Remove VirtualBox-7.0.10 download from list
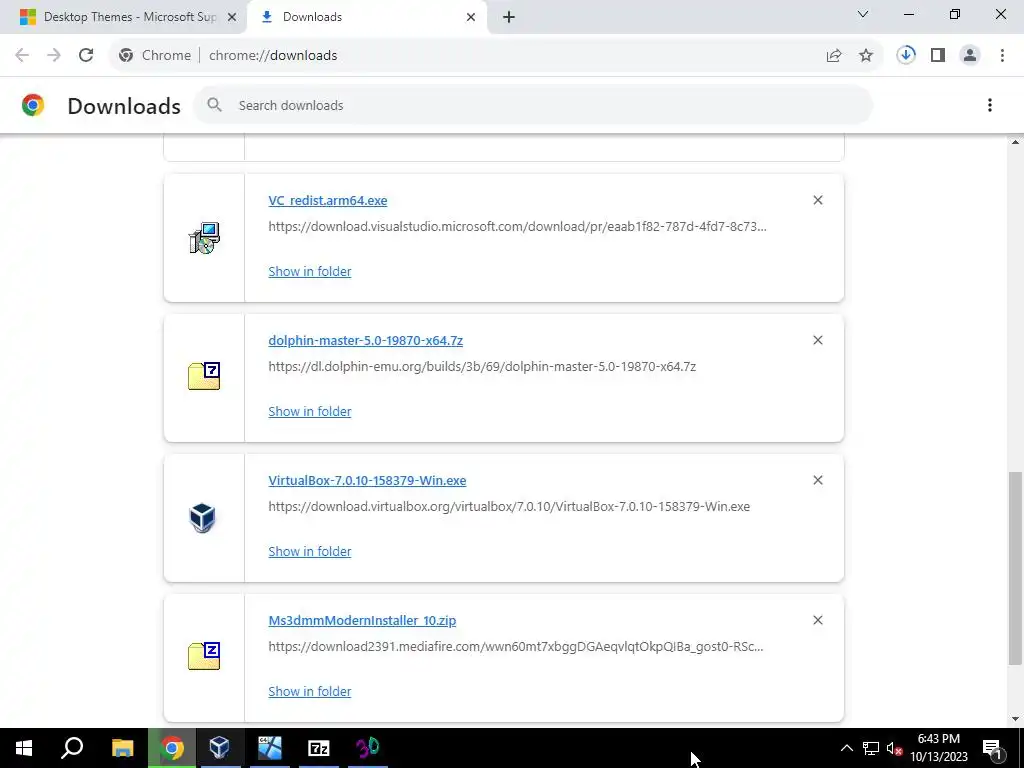This screenshot has height=768, width=1024. [818, 480]
